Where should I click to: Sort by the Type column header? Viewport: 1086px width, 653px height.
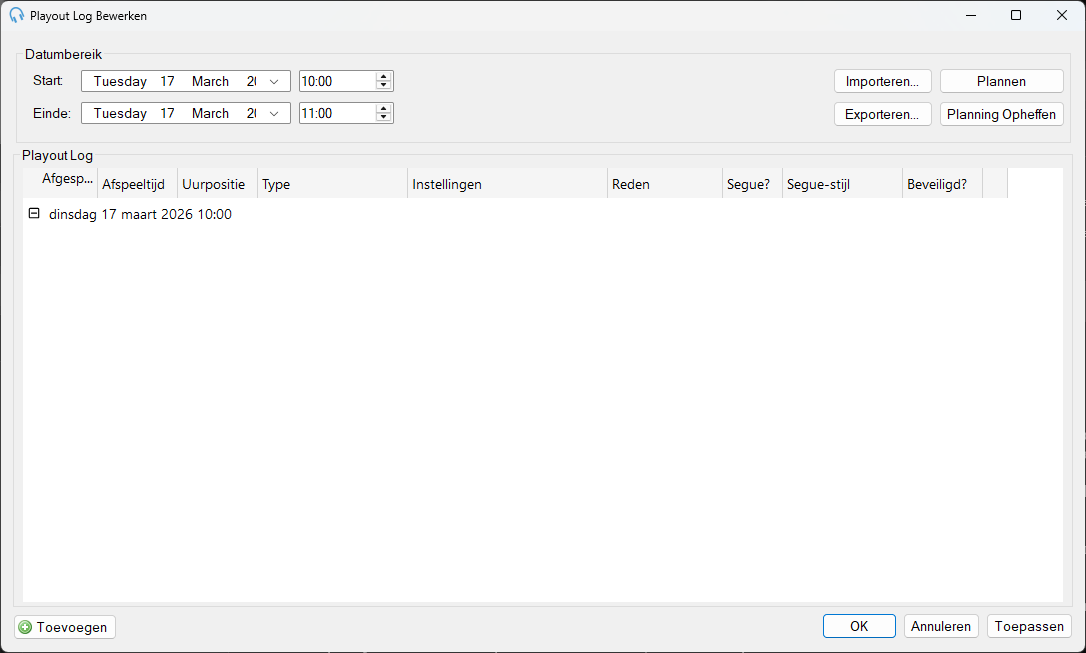point(332,184)
